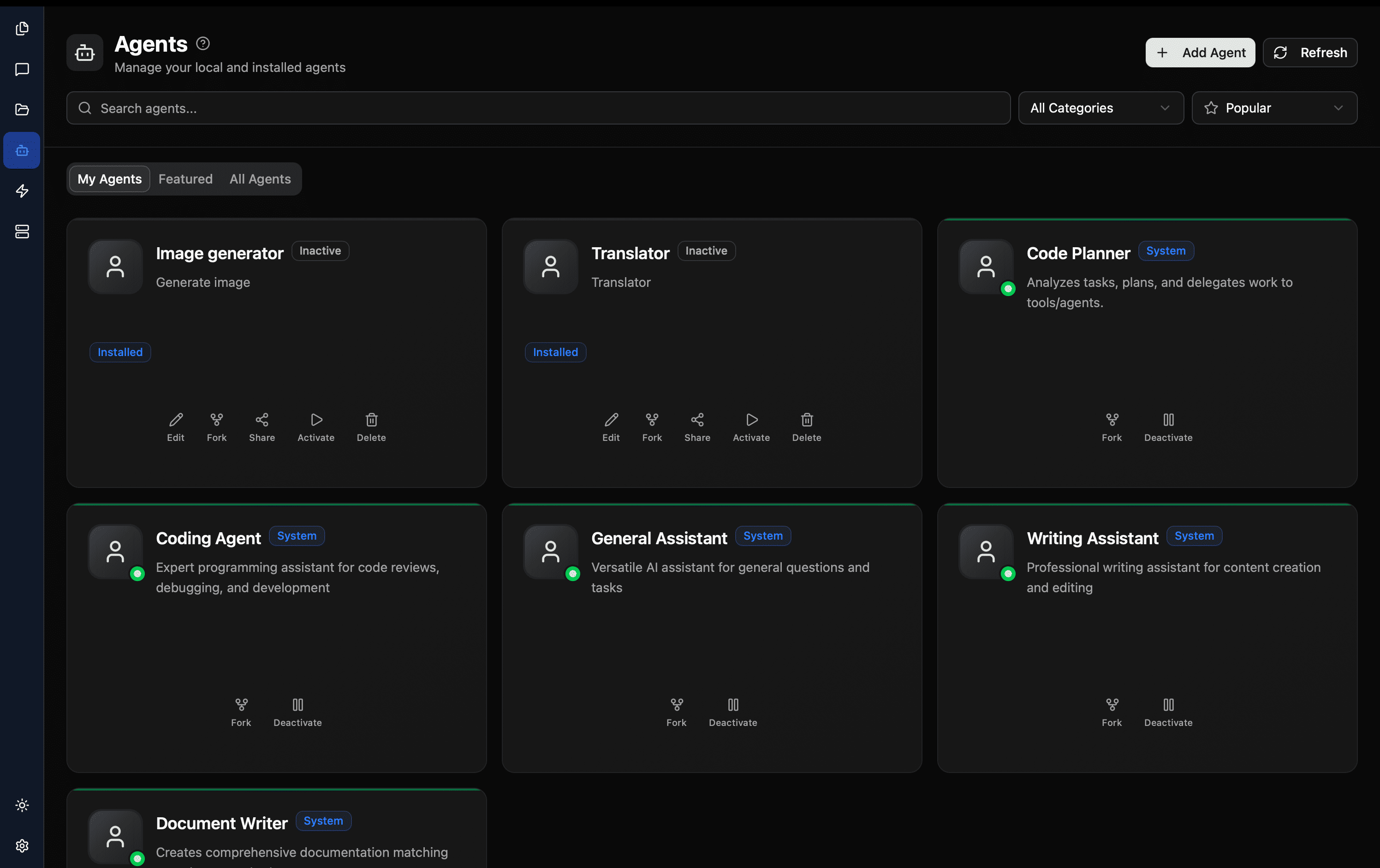Image resolution: width=1380 pixels, height=868 pixels.
Task: Refresh the agents list
Action: click(x=1310, y=52)
